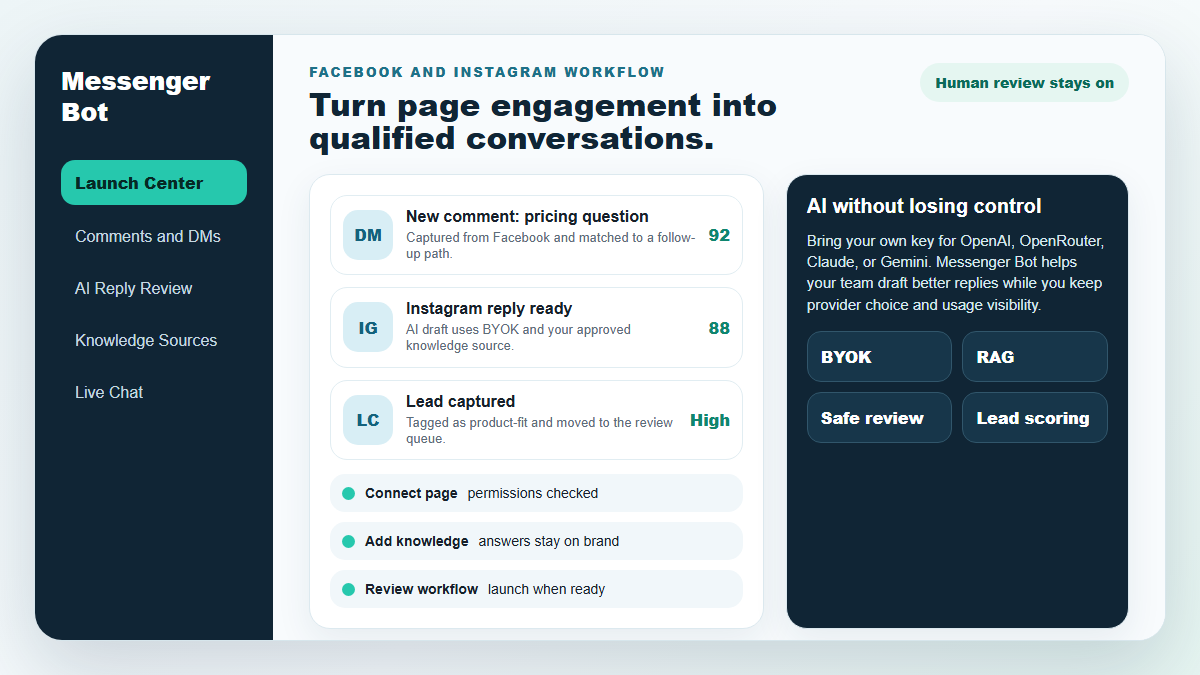Click the Human review stays on badge
The image size is (1200, 675).
point(1024,83)
